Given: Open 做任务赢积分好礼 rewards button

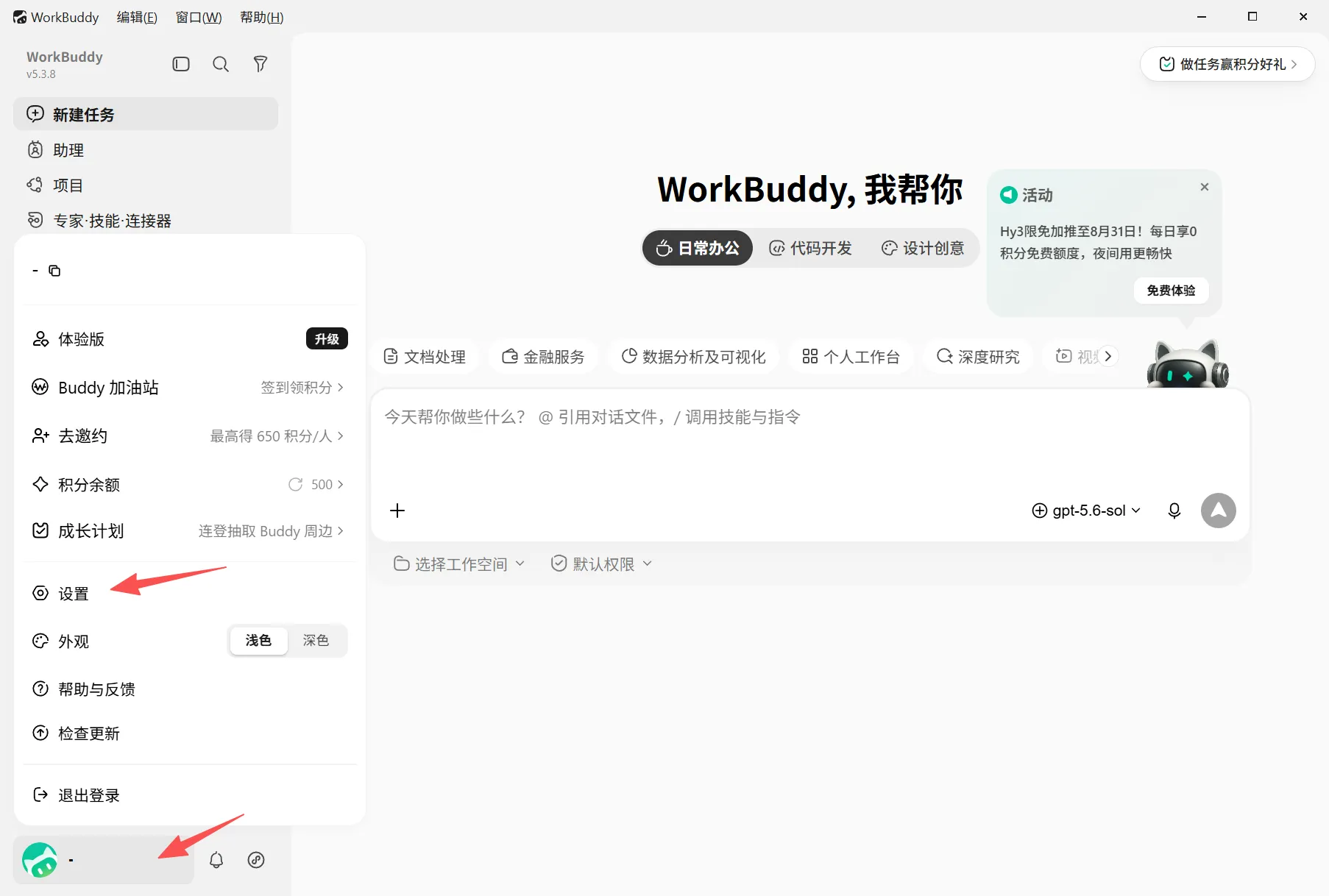Looking at the screenshot, I should point(1227,64).
